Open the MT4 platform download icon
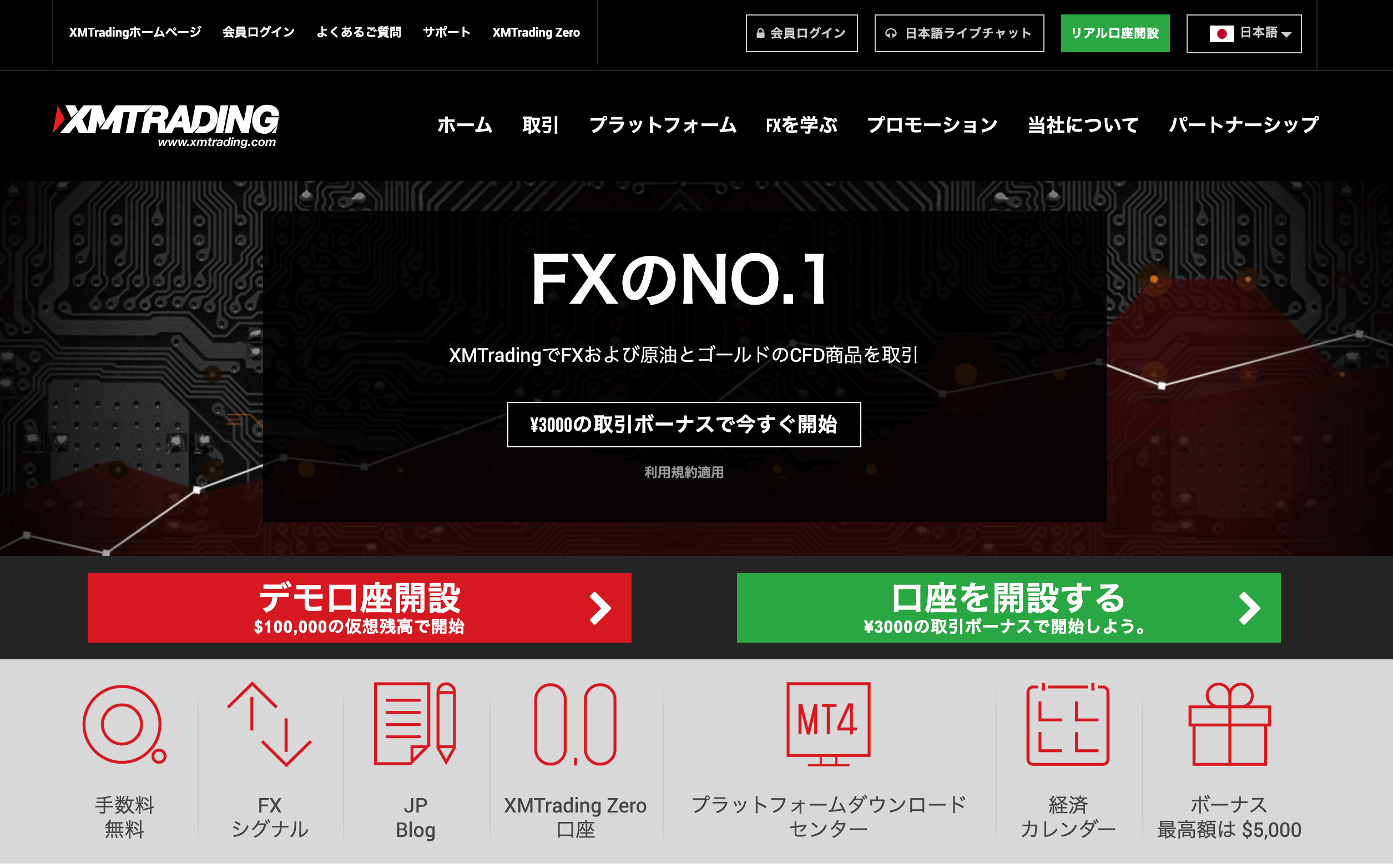The height and width of the screenshot is (868, 1393). [828, 724]
